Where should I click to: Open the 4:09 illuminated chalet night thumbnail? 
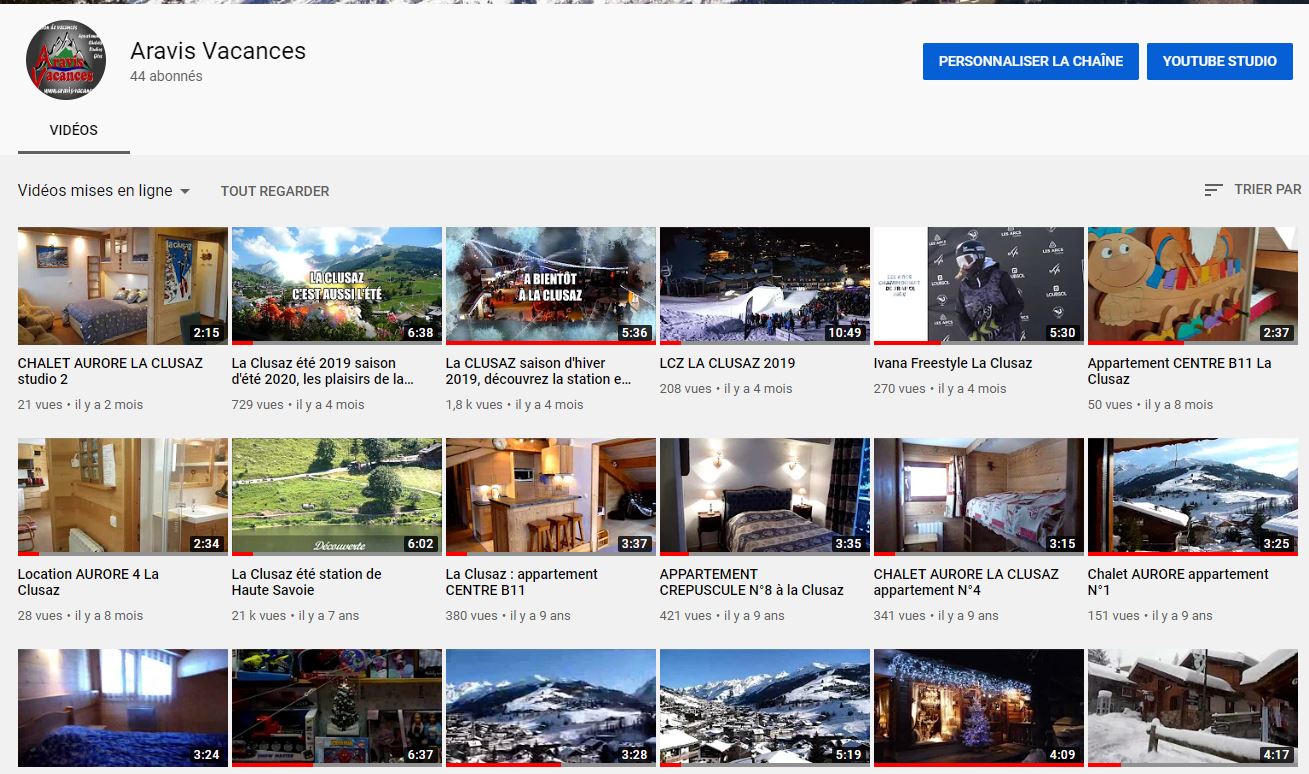coord(978,707)
